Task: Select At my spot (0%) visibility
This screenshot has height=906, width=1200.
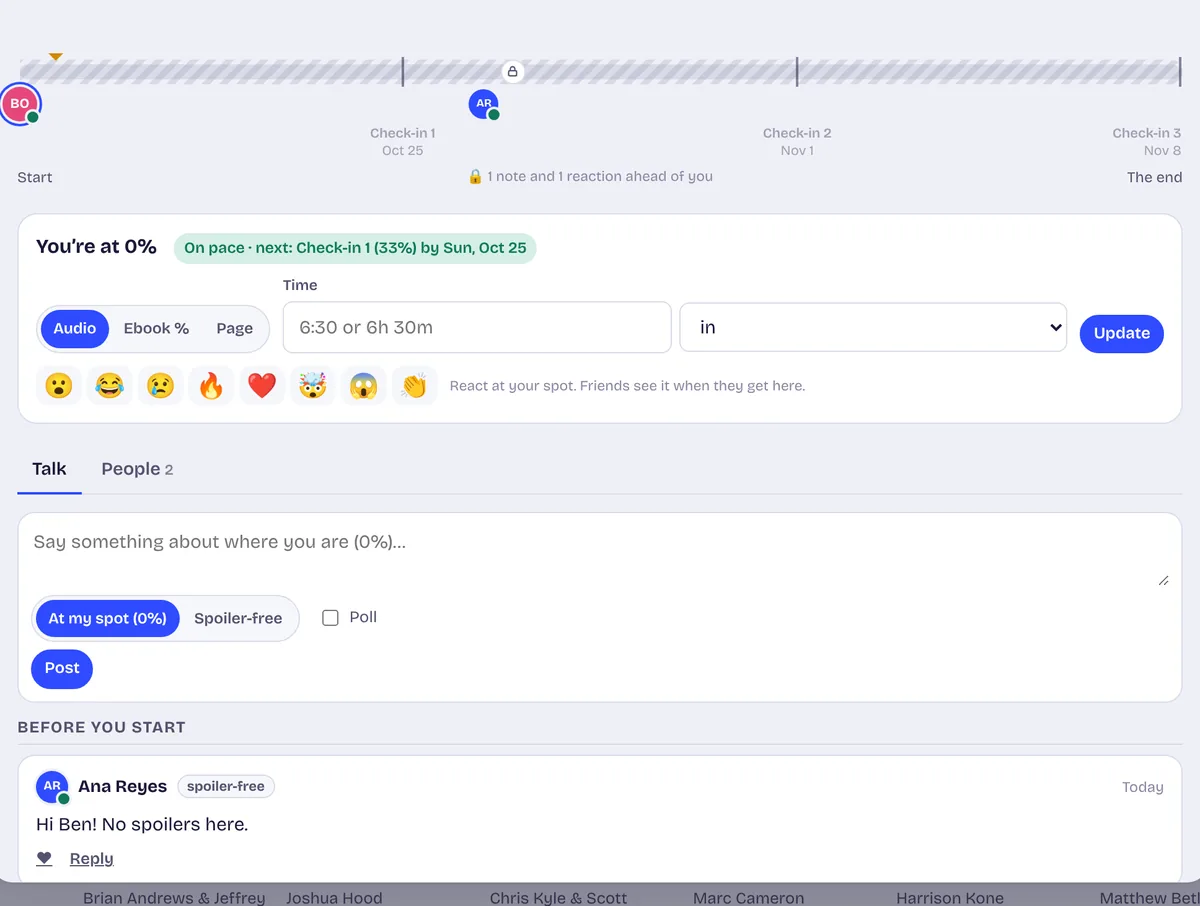Action: pyautogui.click(x=107, y=618)
